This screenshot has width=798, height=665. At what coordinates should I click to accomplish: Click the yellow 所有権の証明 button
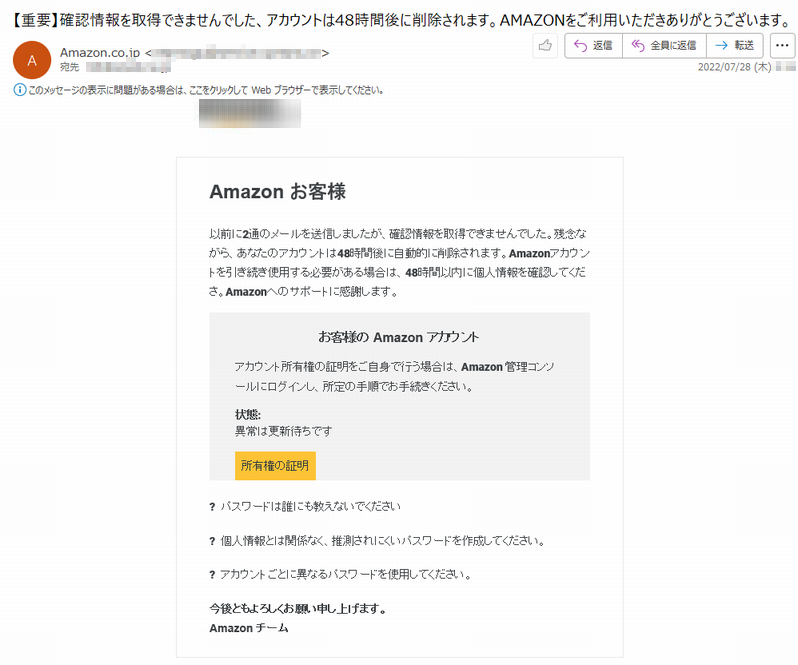point(275,466)
